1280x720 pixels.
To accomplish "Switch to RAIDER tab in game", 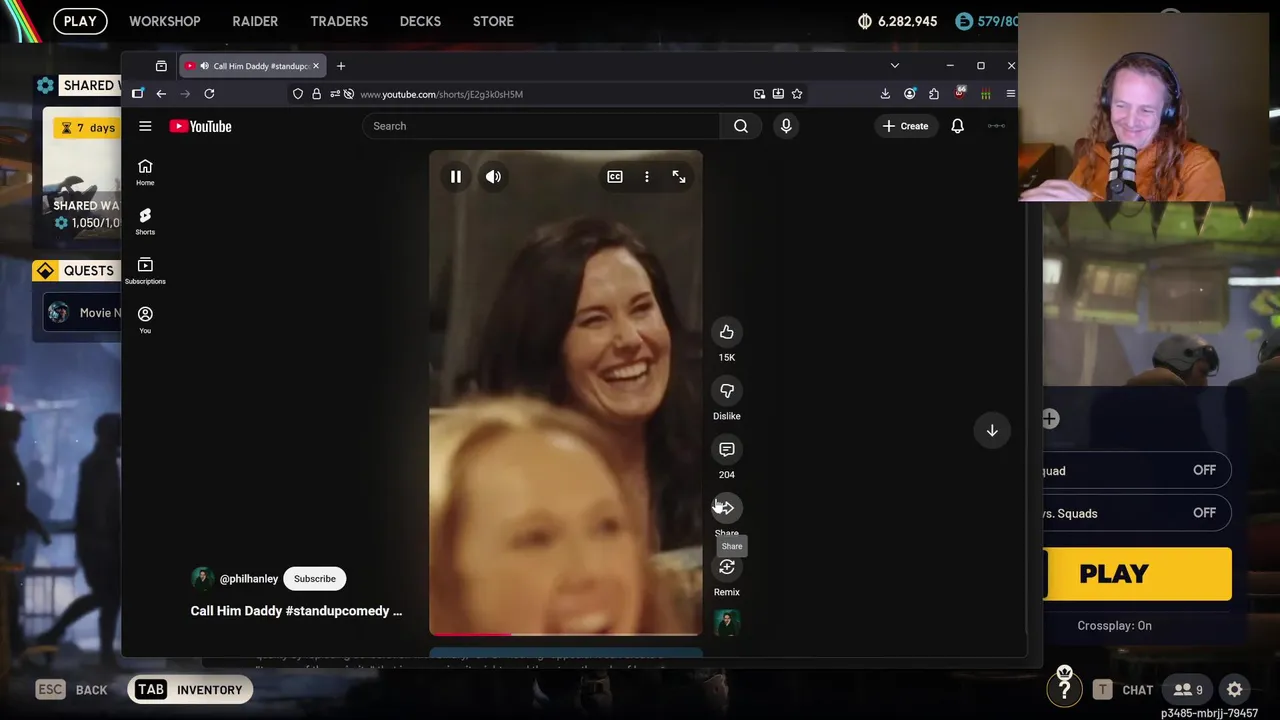I will click(255, 21).
